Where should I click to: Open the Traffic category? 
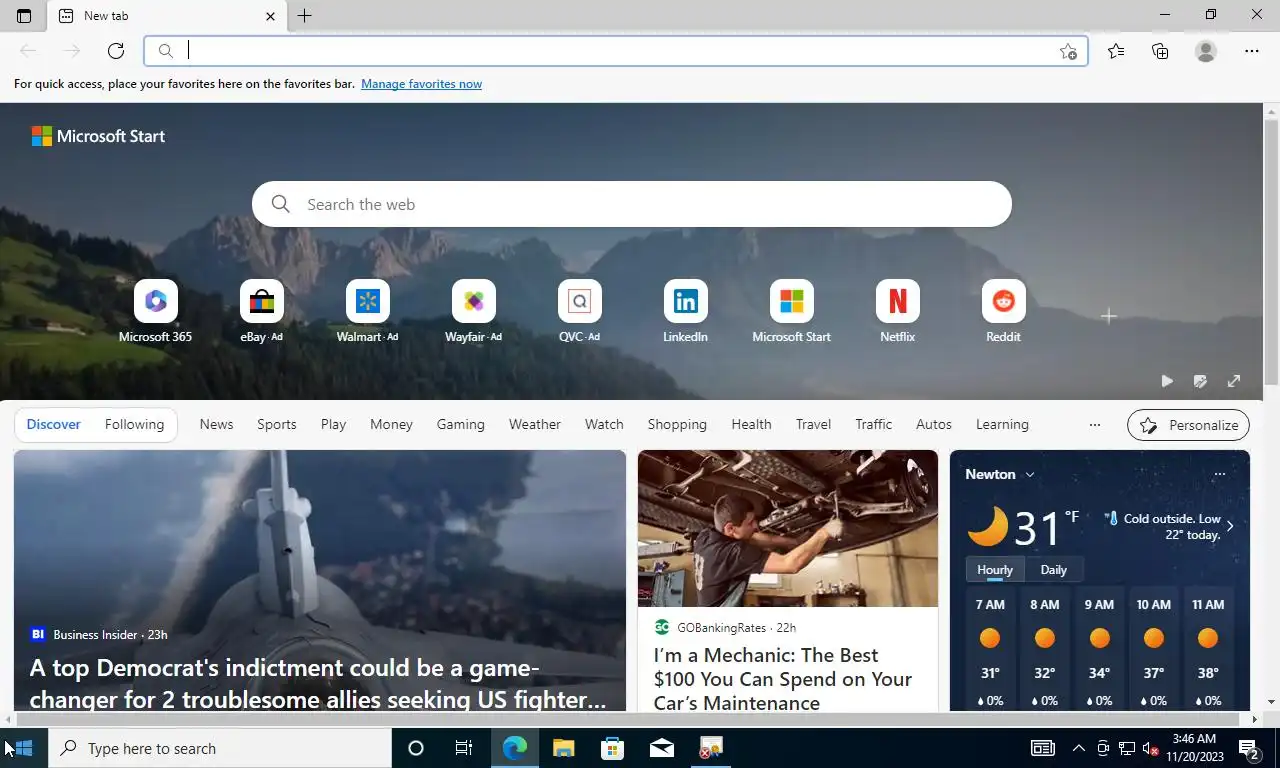874,424
